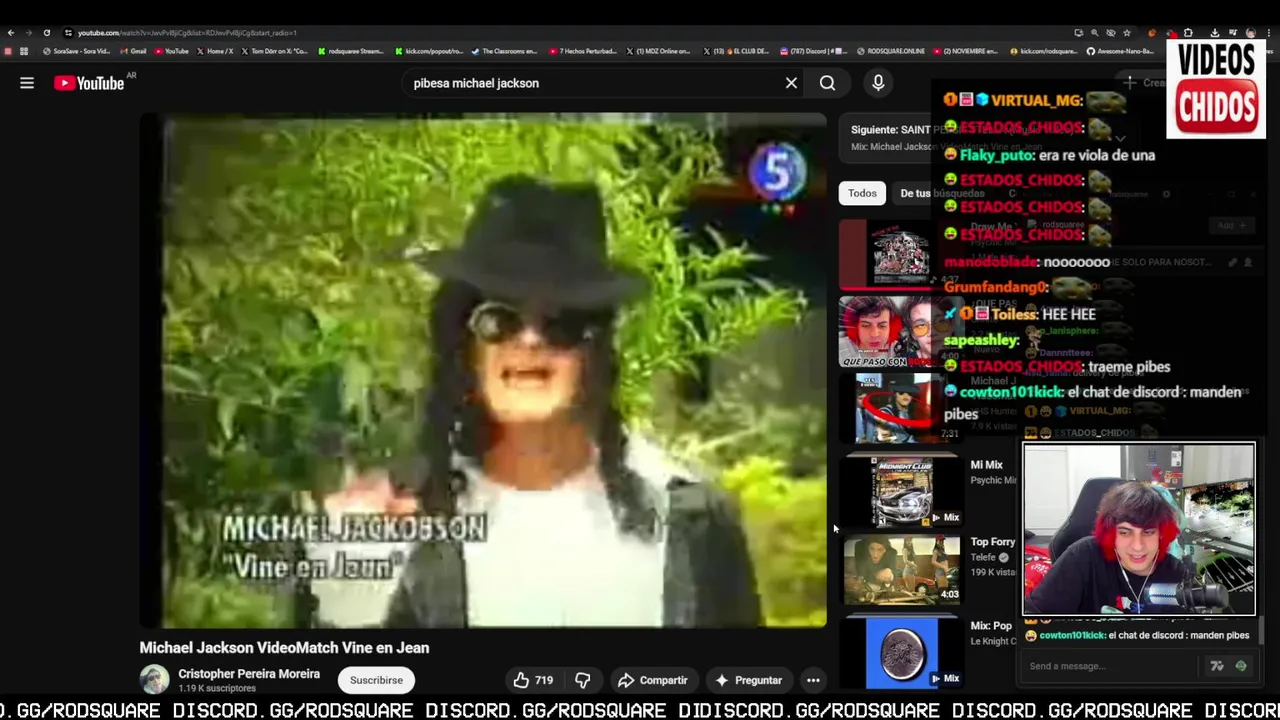1280x720 pixels.
Task: Click the browser address bar URL
Action: click(187, 33)
